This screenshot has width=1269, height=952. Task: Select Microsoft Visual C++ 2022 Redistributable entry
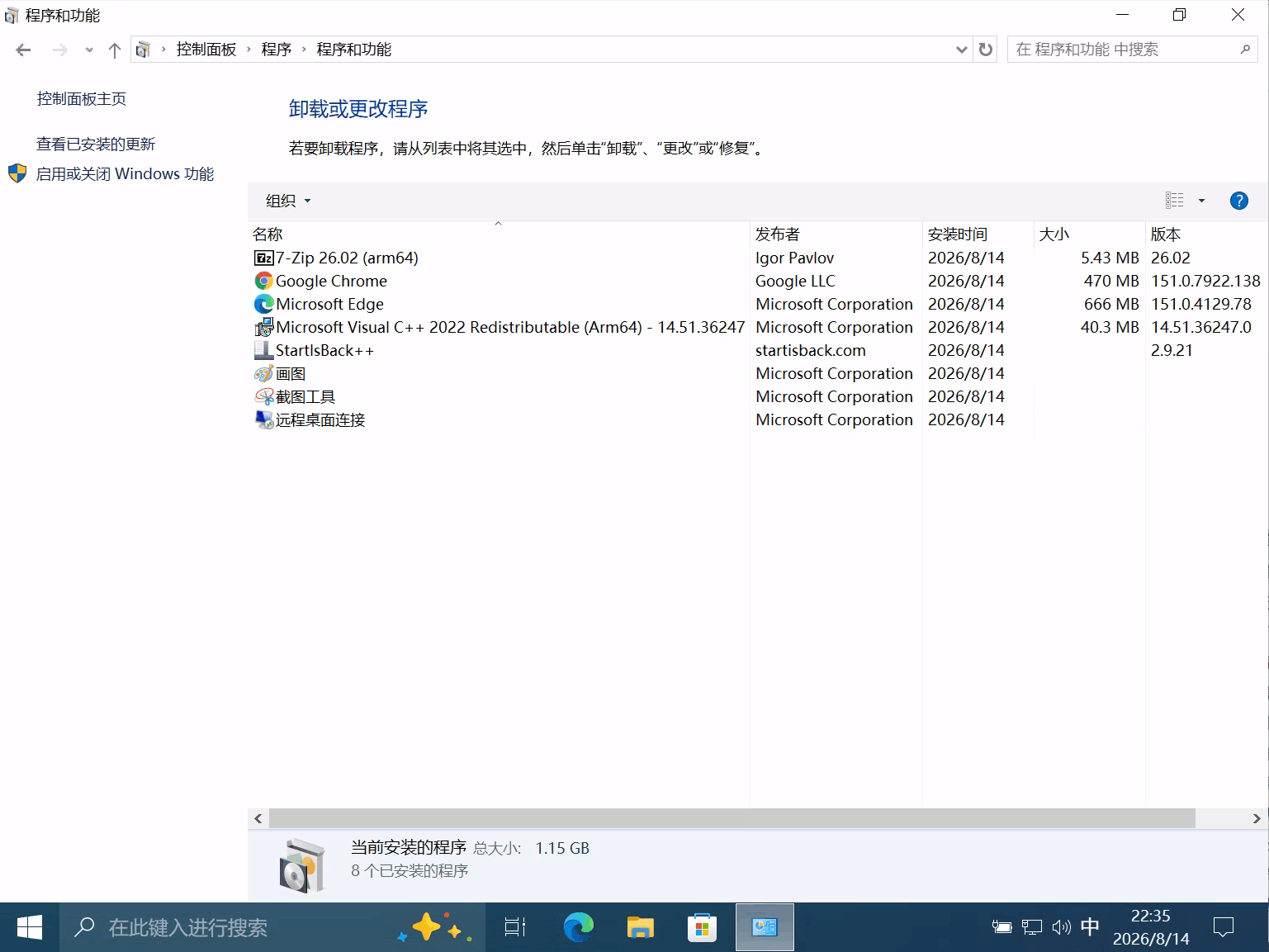point(510,328)
